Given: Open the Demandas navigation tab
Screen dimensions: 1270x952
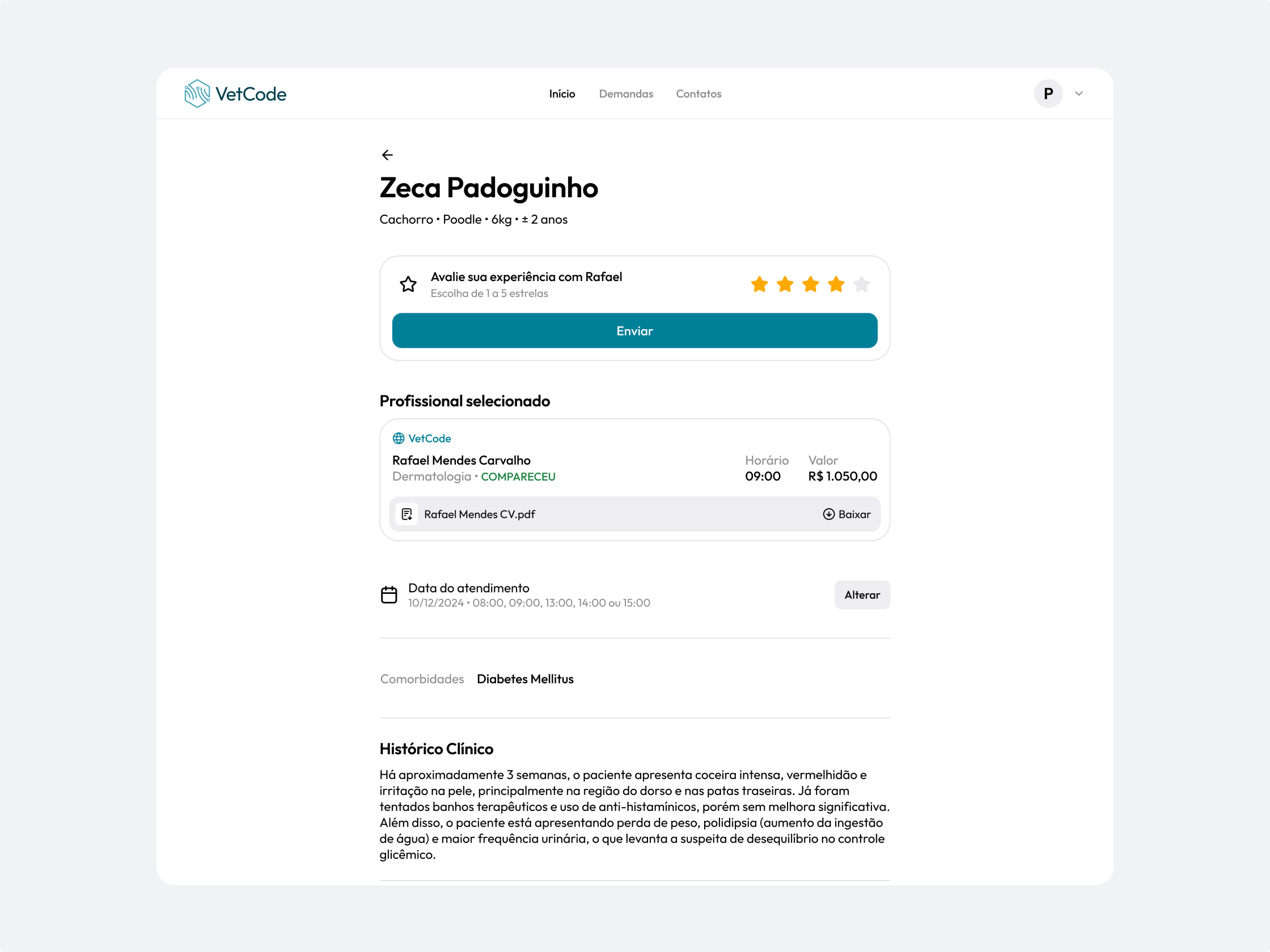Looking at the screenshot, I should 626,93.
